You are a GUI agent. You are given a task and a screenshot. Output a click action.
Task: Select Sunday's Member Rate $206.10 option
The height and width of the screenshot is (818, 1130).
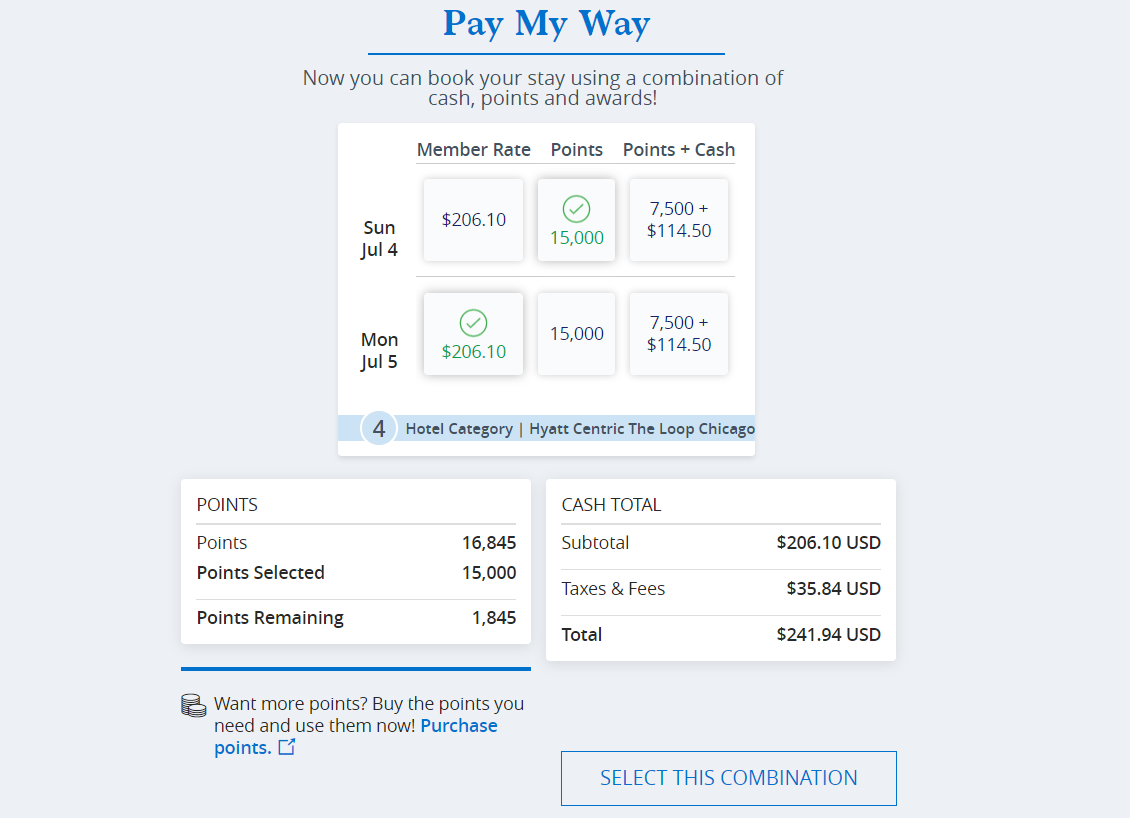click(x=473, y=219)
